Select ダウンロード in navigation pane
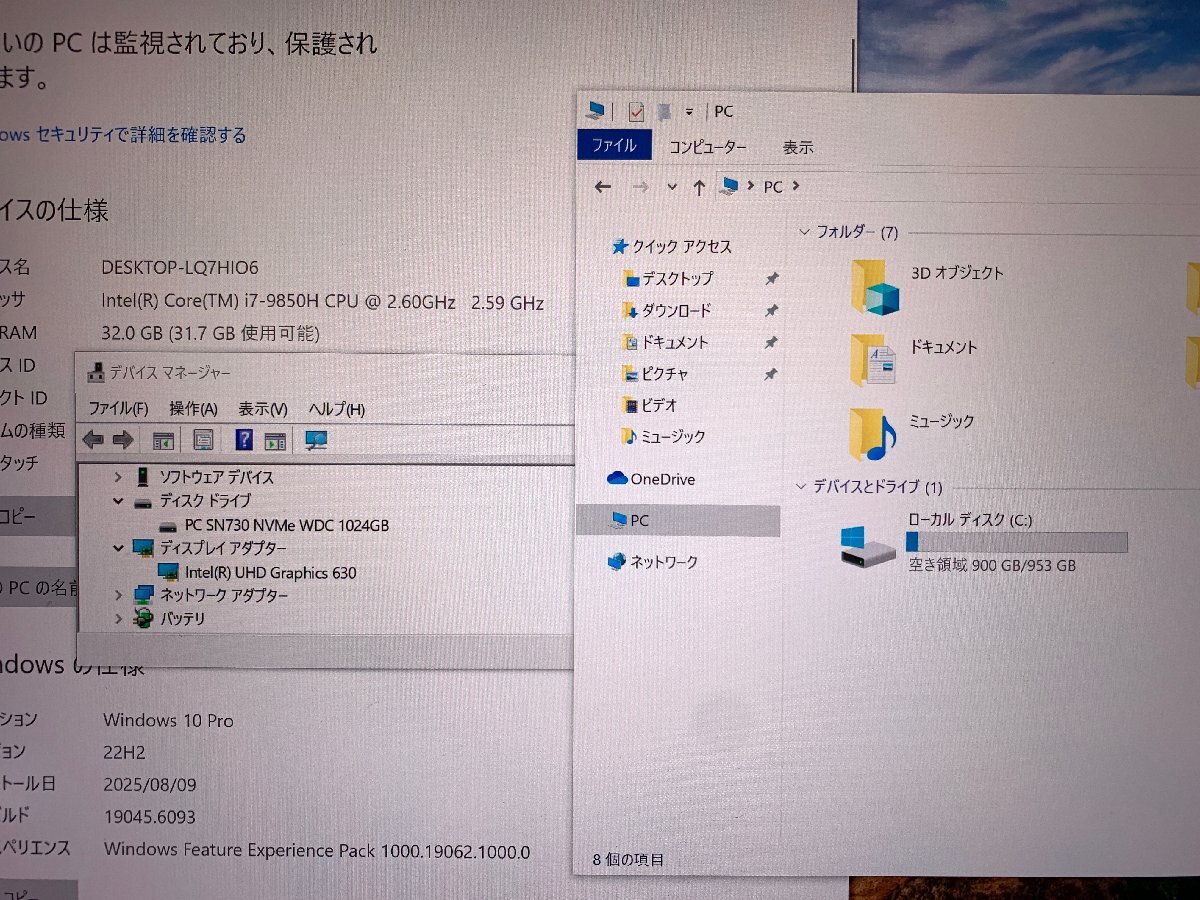Image resolution: width=1200 pixels, height=900 pixels. [x=666, y=311]
